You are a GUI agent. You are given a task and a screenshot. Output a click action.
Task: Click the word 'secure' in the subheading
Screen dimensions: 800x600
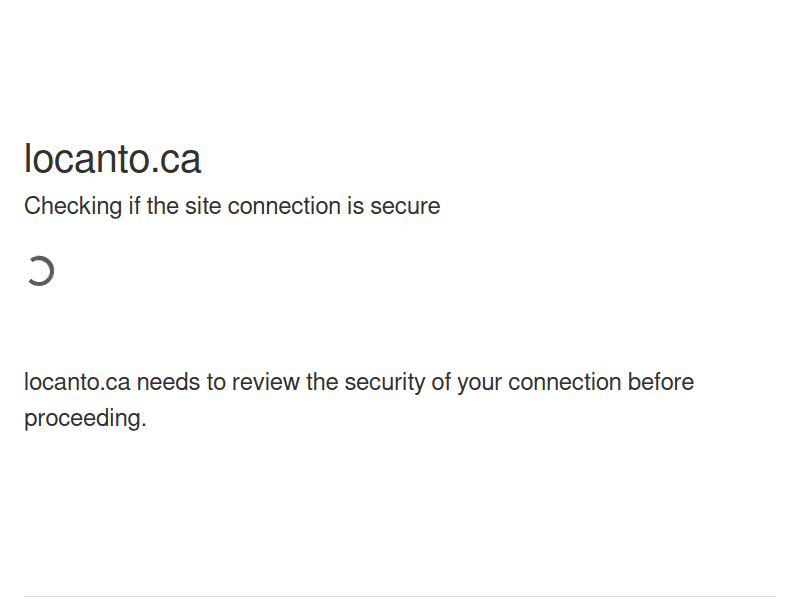coord(405,206)
